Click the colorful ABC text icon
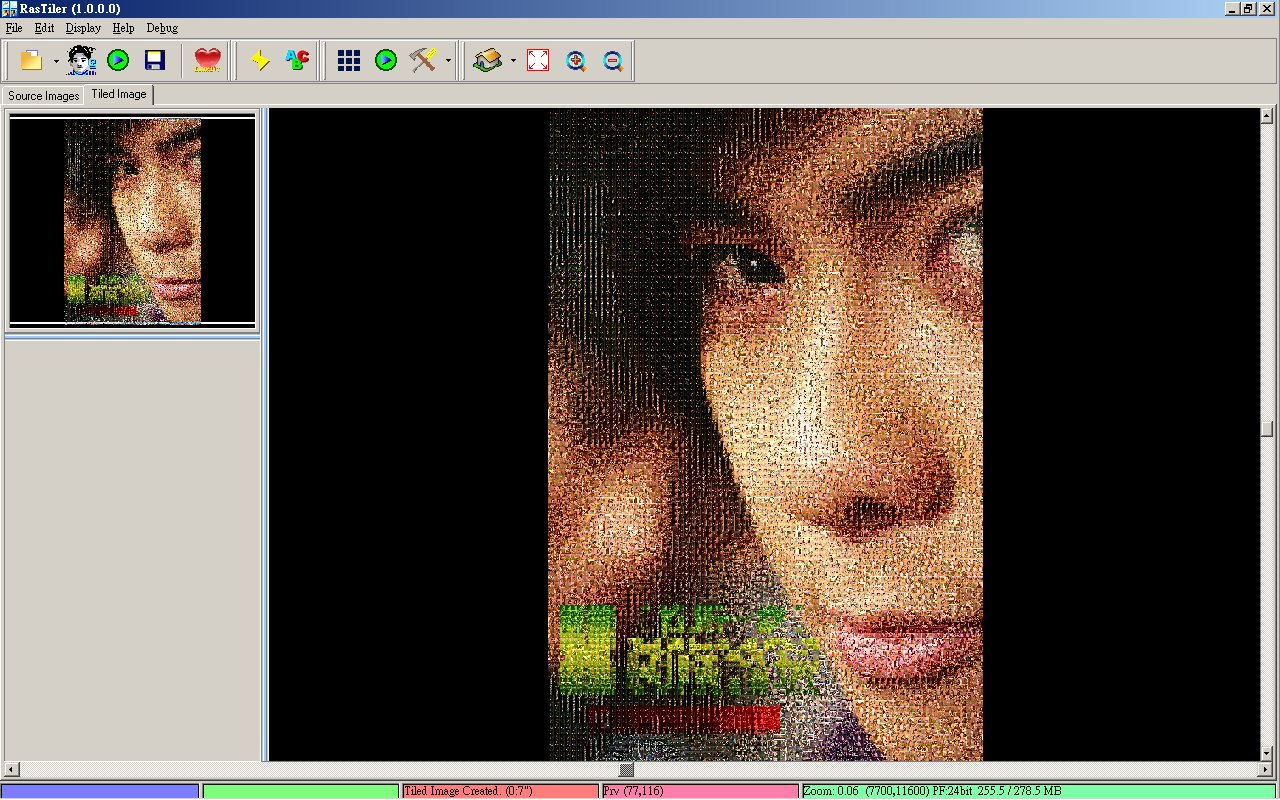Viewport: 1280px width, 800px height. [297, 60]
